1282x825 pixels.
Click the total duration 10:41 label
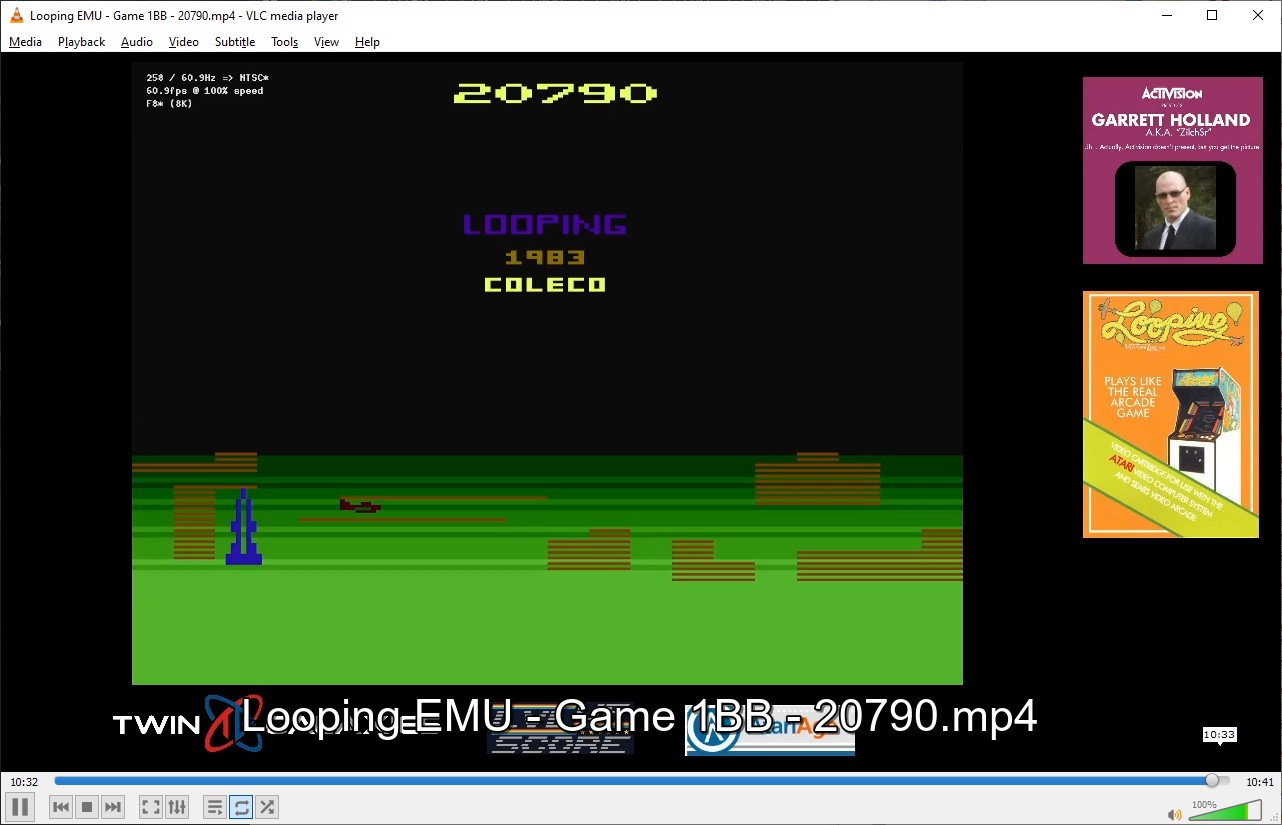point(1259,782)
